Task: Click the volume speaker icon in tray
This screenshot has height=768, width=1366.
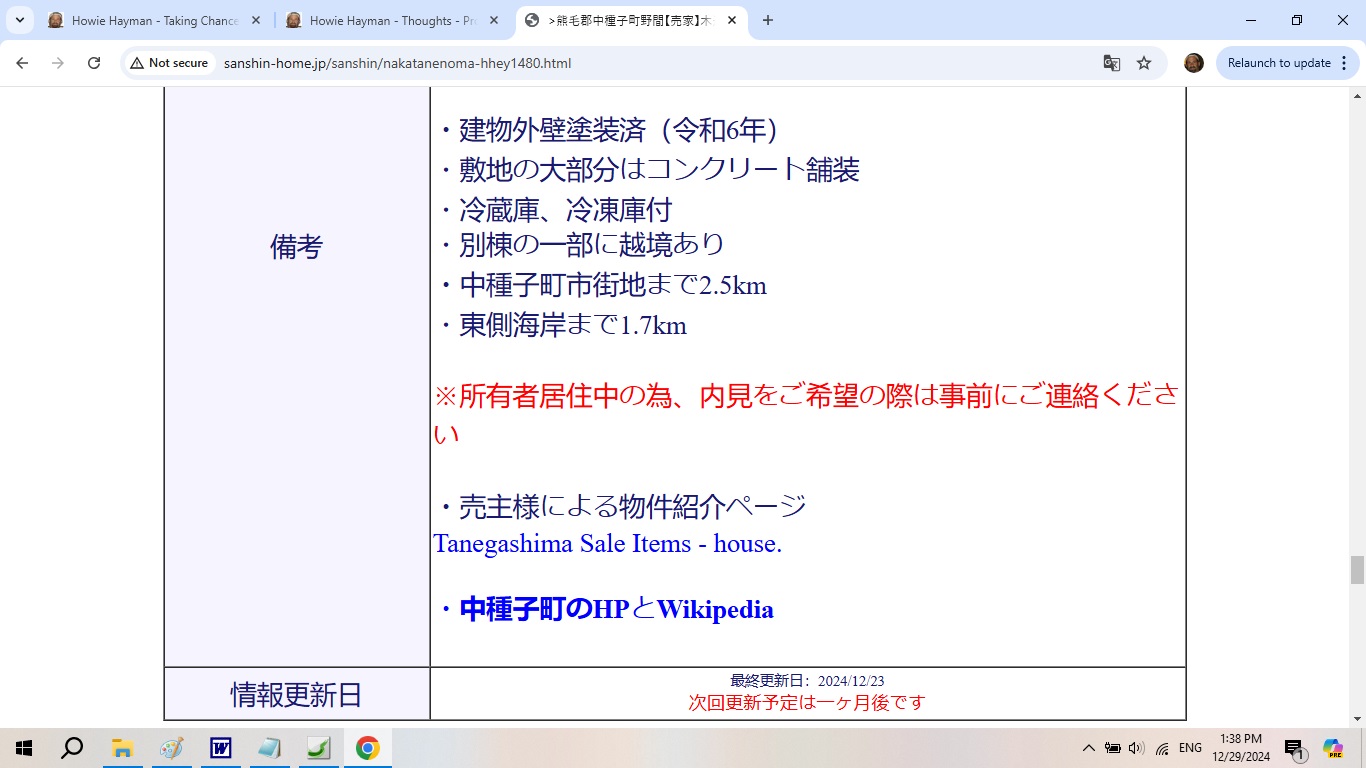Action: pyautogui.click(x=1136, y=748)
